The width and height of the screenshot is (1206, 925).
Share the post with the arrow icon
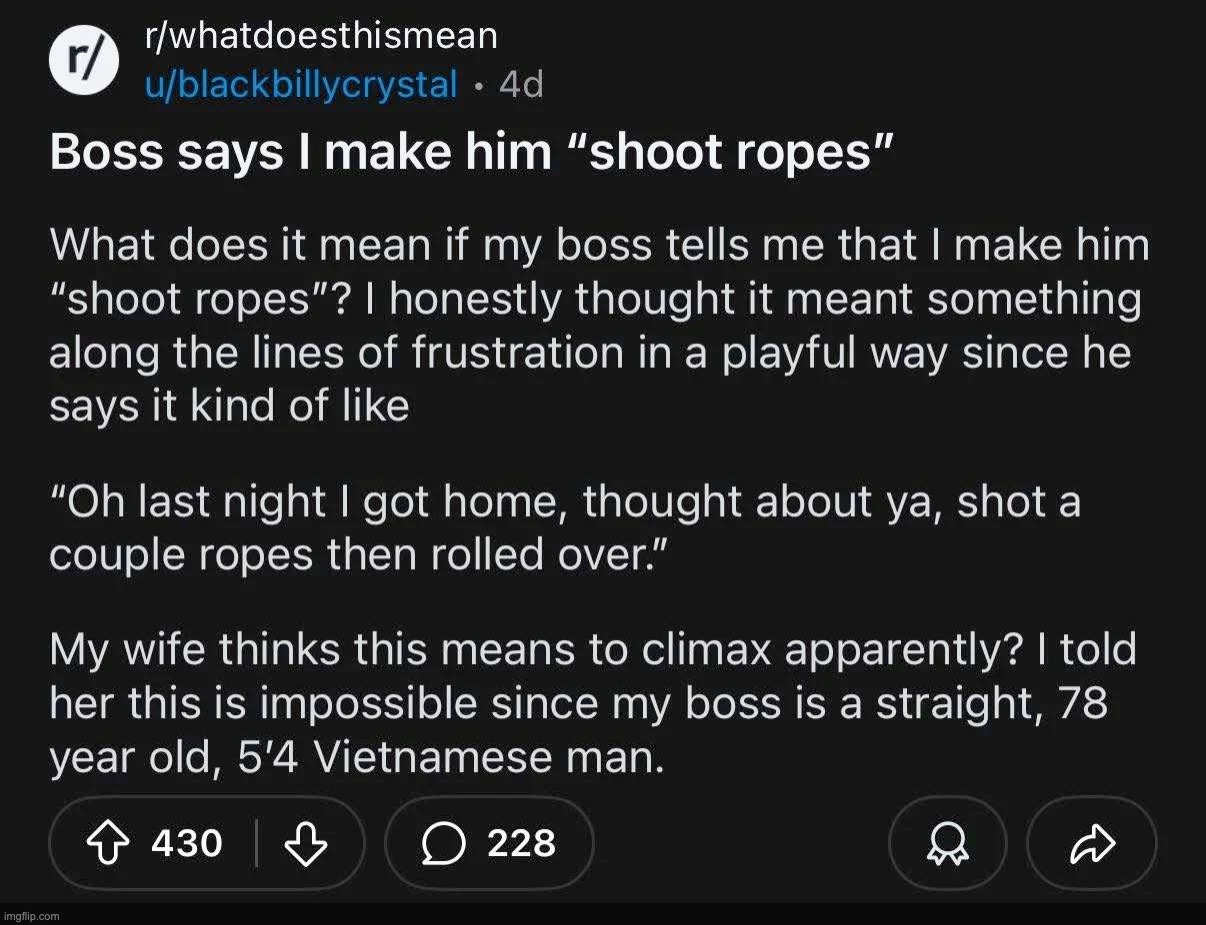tap(1091, 843)
